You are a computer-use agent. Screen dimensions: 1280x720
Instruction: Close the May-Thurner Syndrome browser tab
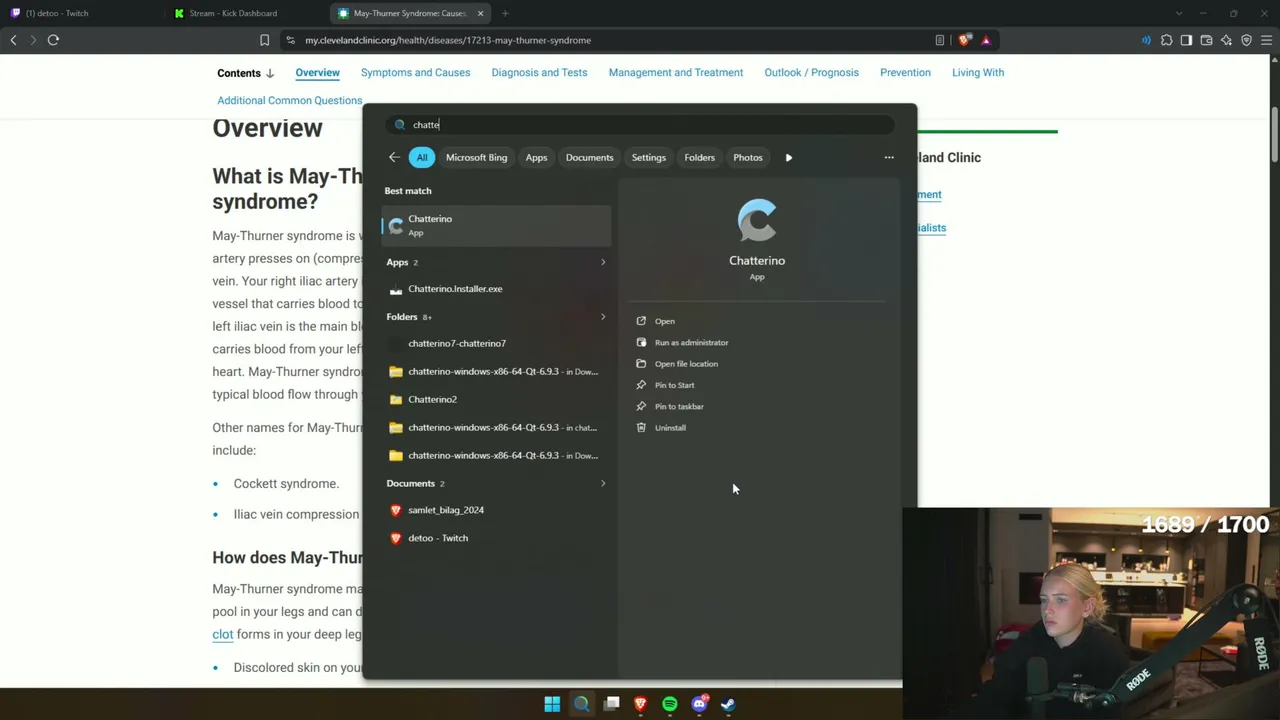point(480,13)
